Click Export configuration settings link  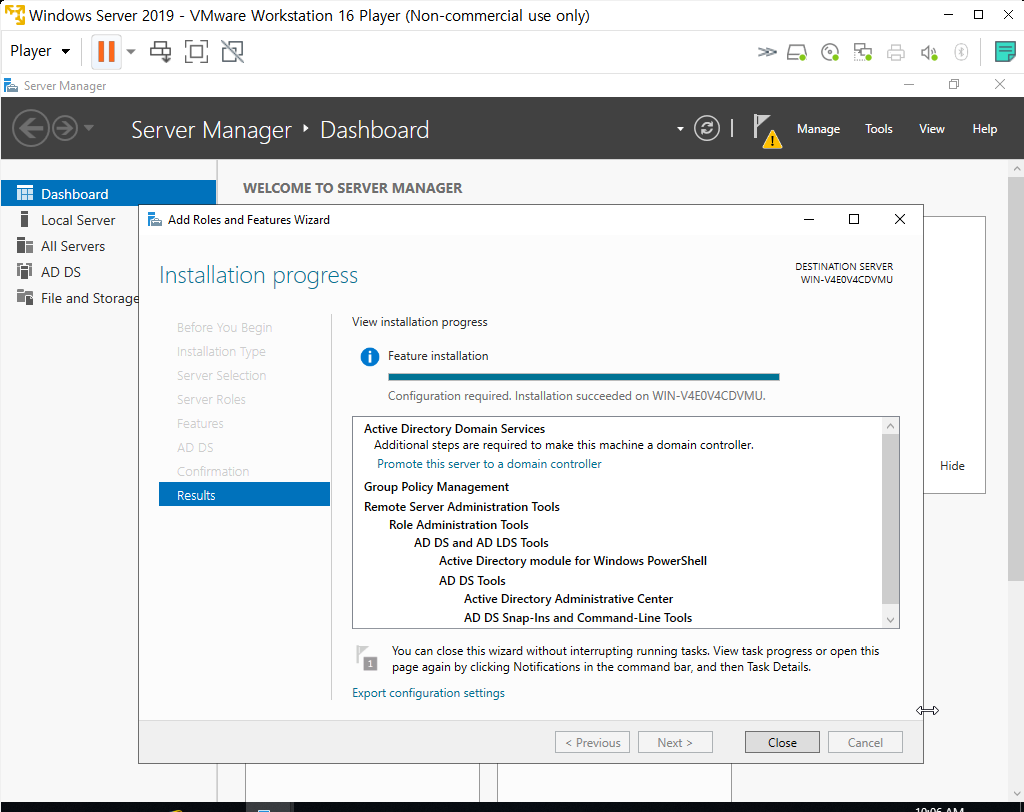click(x=428, y=692)
